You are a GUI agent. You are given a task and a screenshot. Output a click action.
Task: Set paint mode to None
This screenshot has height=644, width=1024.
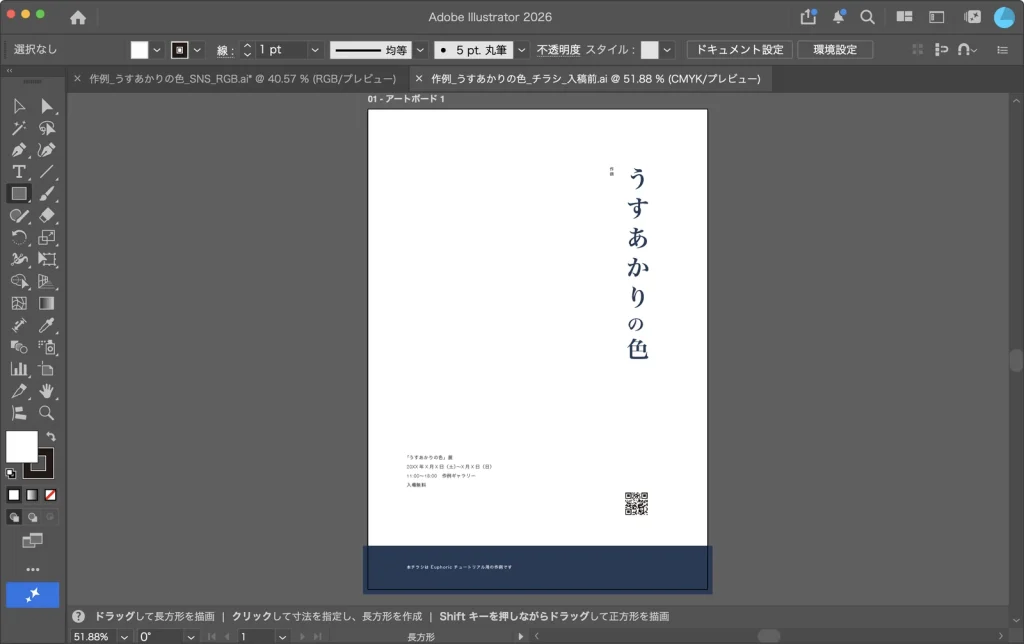pos(50,495)
